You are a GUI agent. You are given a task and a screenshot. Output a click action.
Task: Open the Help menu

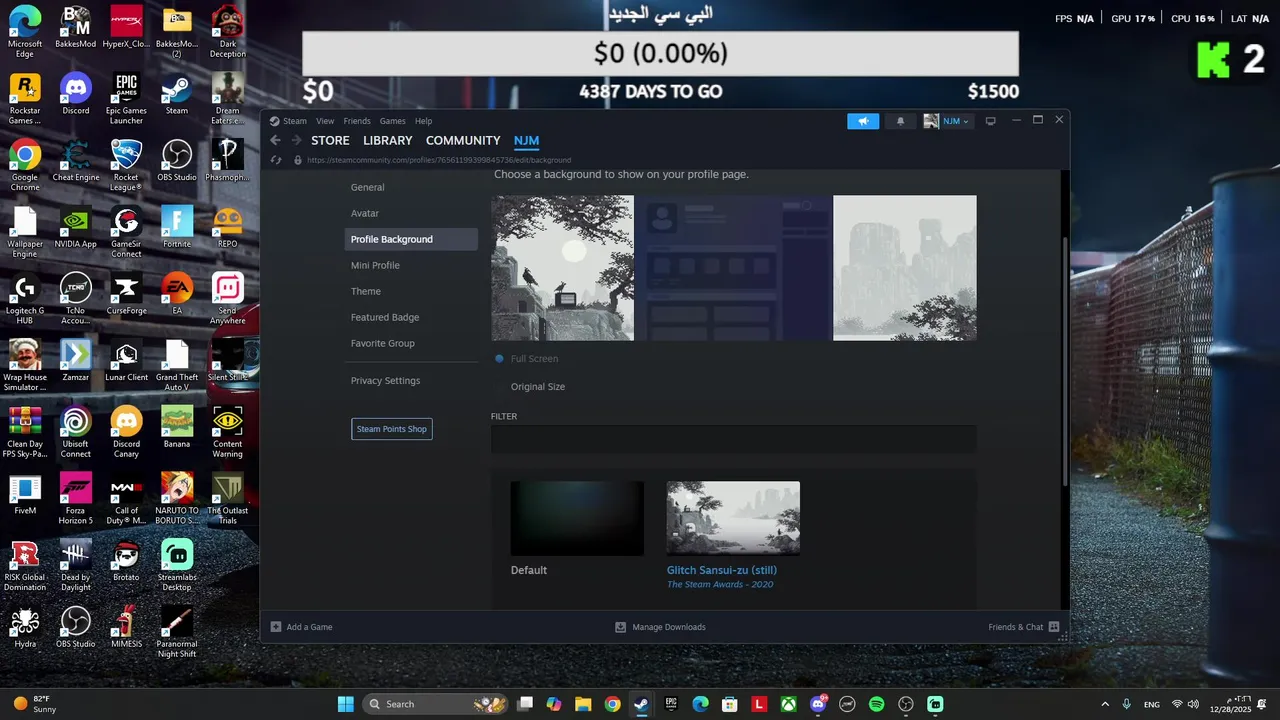(423, 121)
